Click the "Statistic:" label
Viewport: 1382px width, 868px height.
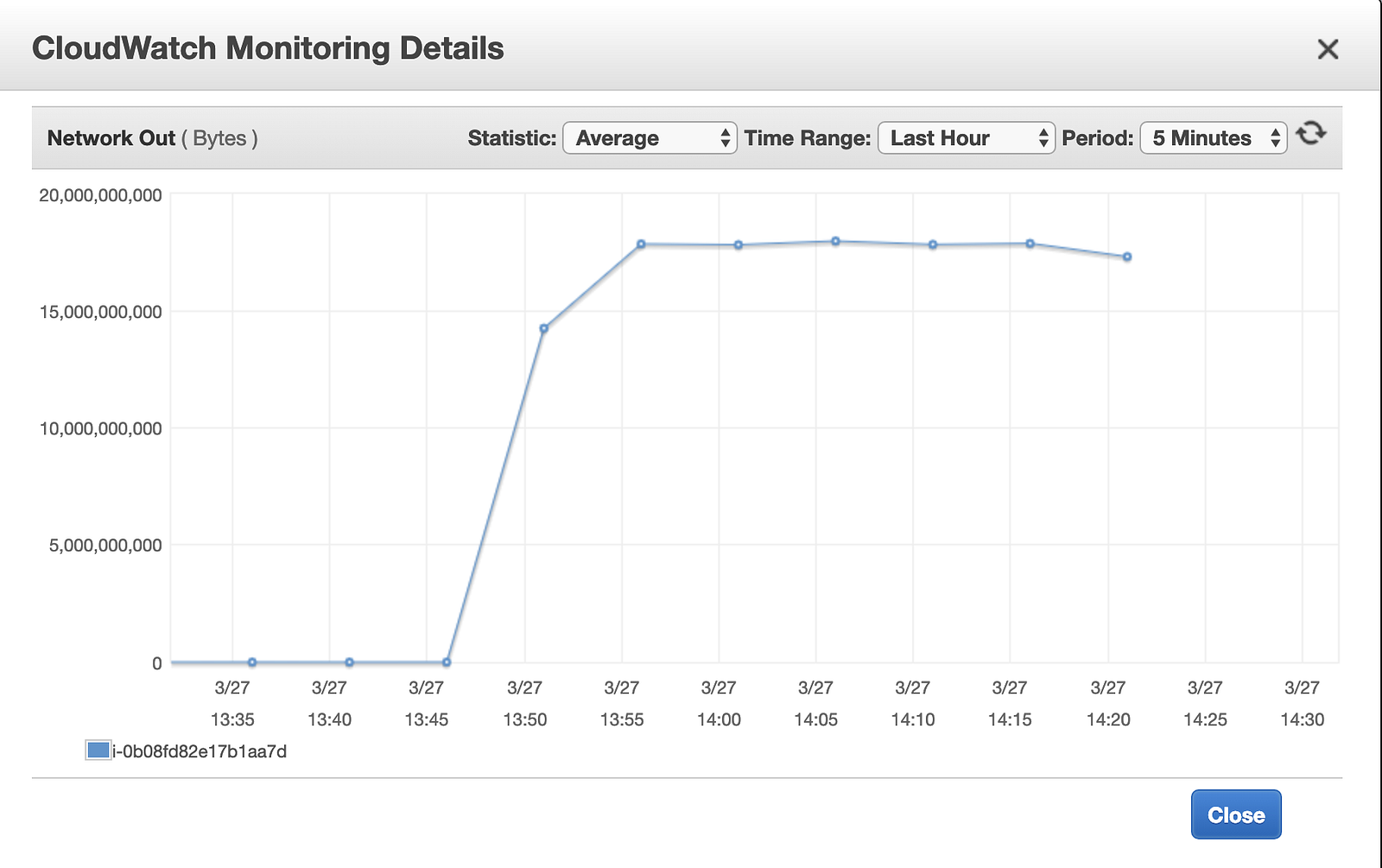tap(512, 138)
